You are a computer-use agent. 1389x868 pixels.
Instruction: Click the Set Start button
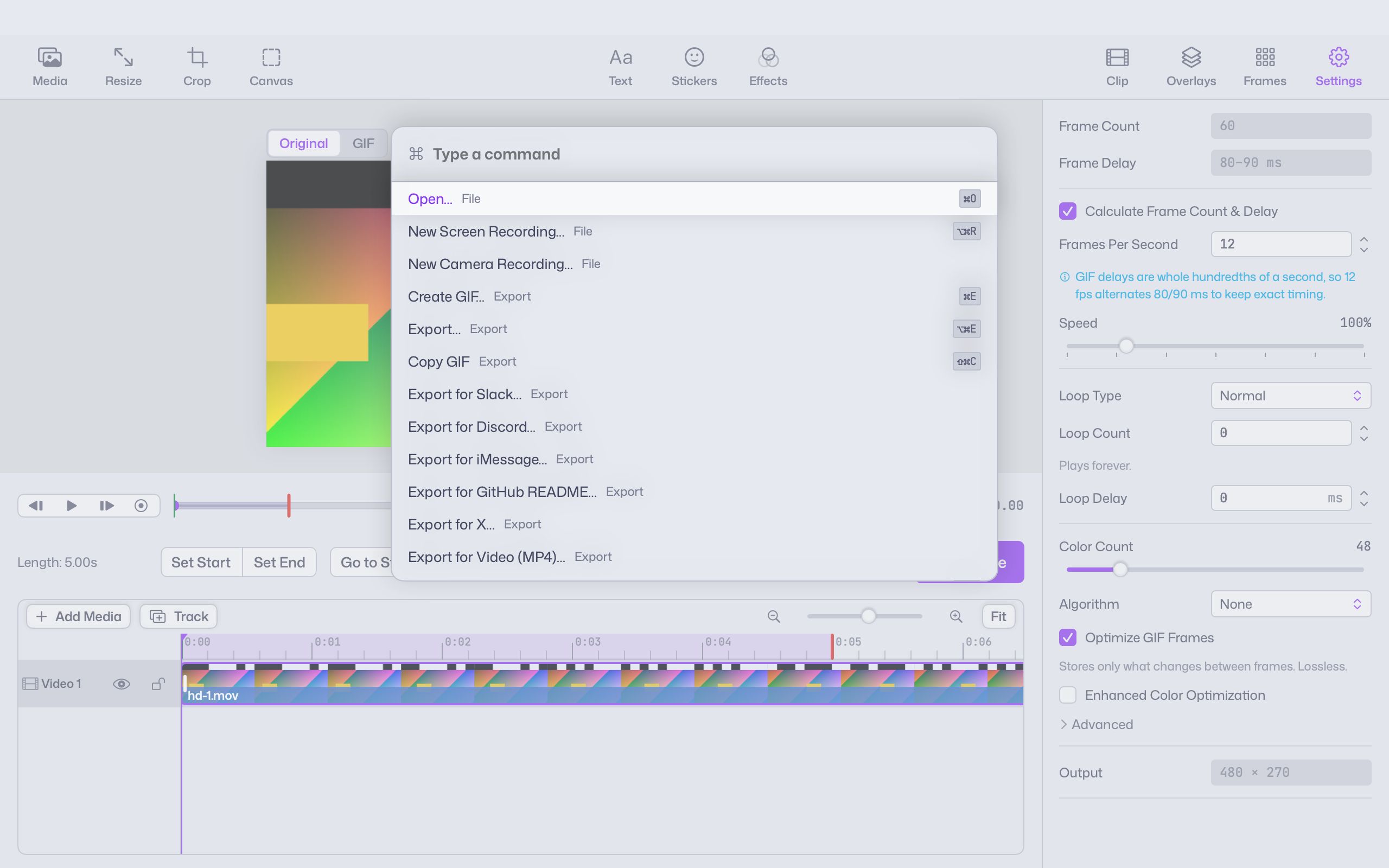(201, 562)
